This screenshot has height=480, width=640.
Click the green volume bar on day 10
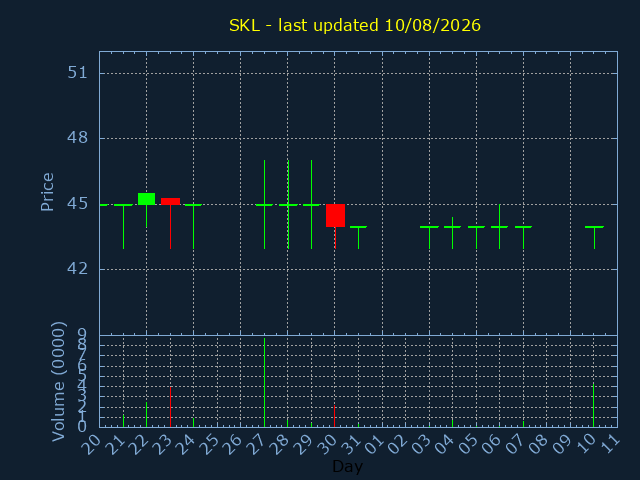[x=593, y=405]
